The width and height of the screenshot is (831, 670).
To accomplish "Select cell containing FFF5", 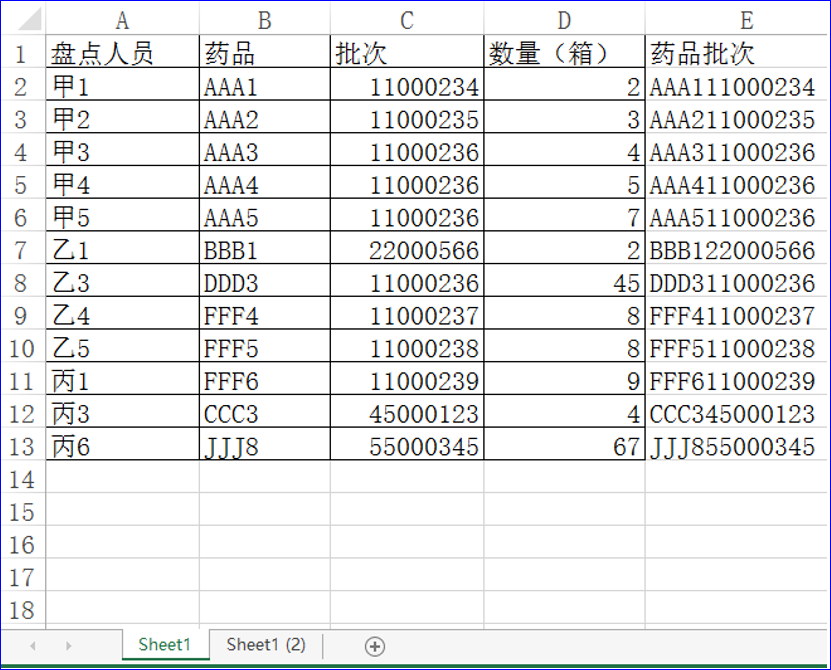I will pyautogui.click(x=265, y=348).
